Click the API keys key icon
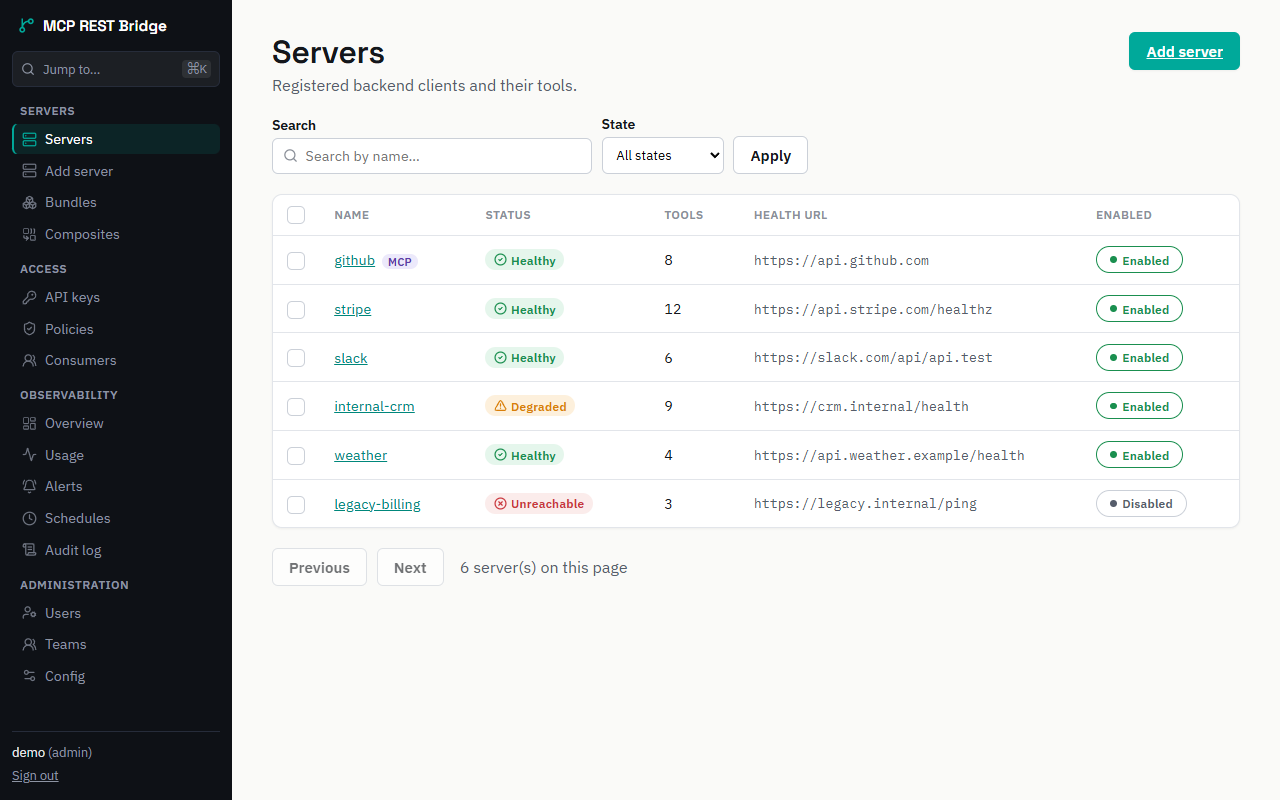This screenshot has width=1280, height=800. (x=29, y=297)
